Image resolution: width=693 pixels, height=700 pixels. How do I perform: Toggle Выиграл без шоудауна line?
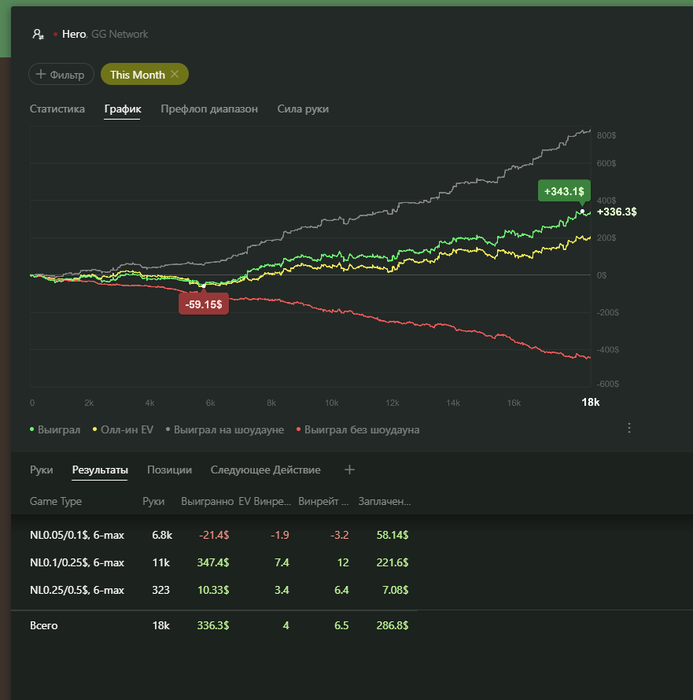coord(358,430)
